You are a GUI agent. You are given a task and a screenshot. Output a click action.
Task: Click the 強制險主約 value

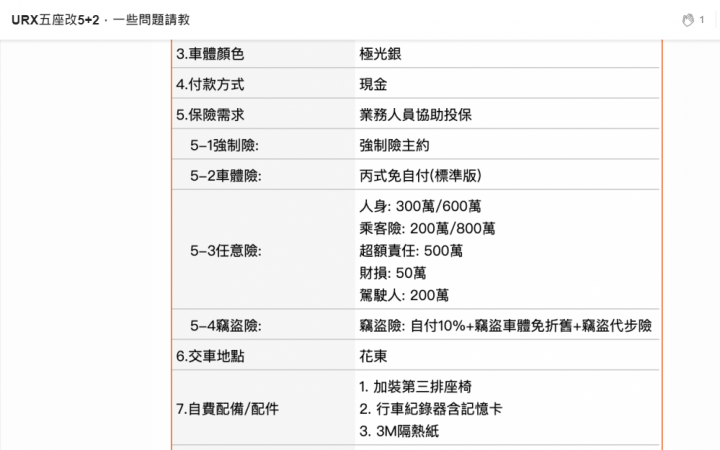pos(394,146)
